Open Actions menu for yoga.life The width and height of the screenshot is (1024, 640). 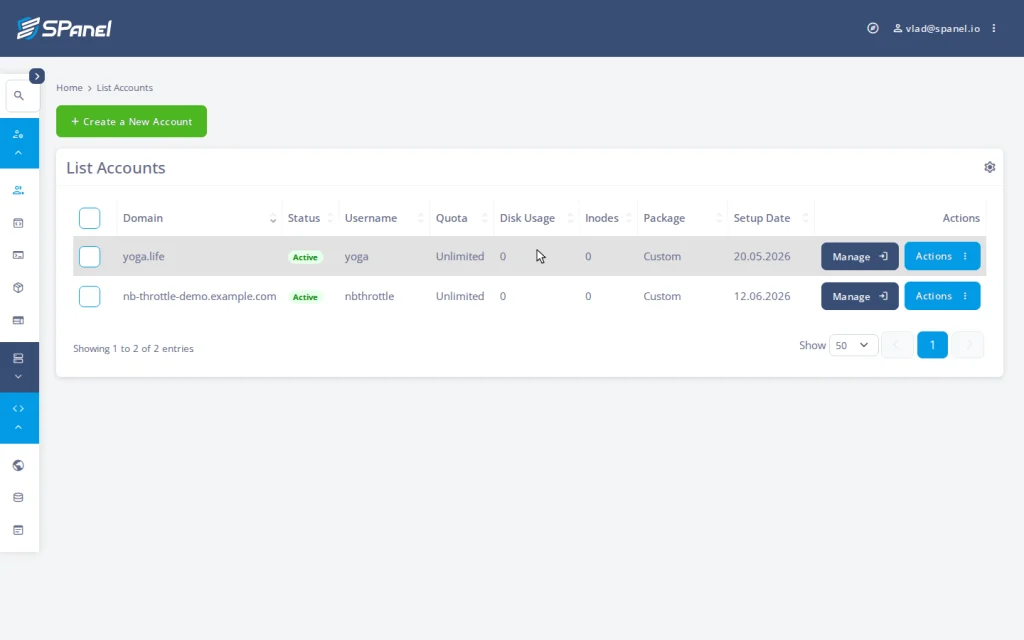(x=942, y=257)
